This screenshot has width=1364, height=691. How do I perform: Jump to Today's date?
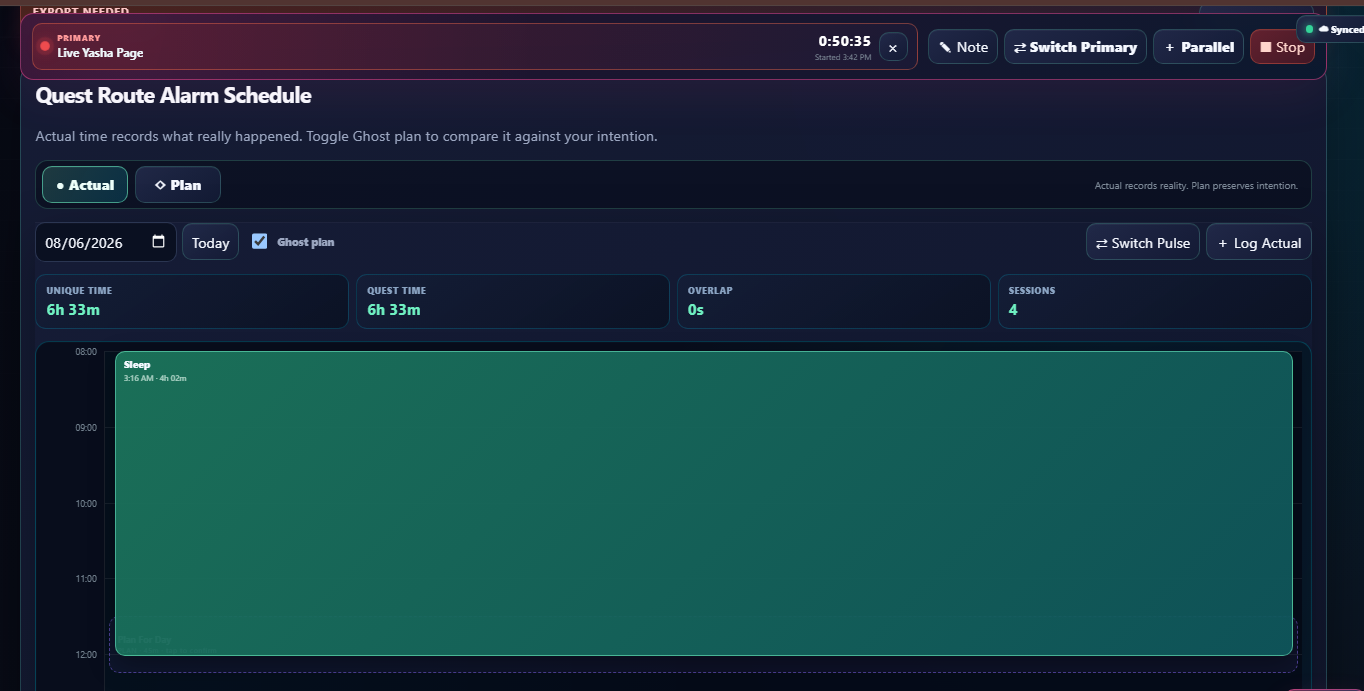210,242
